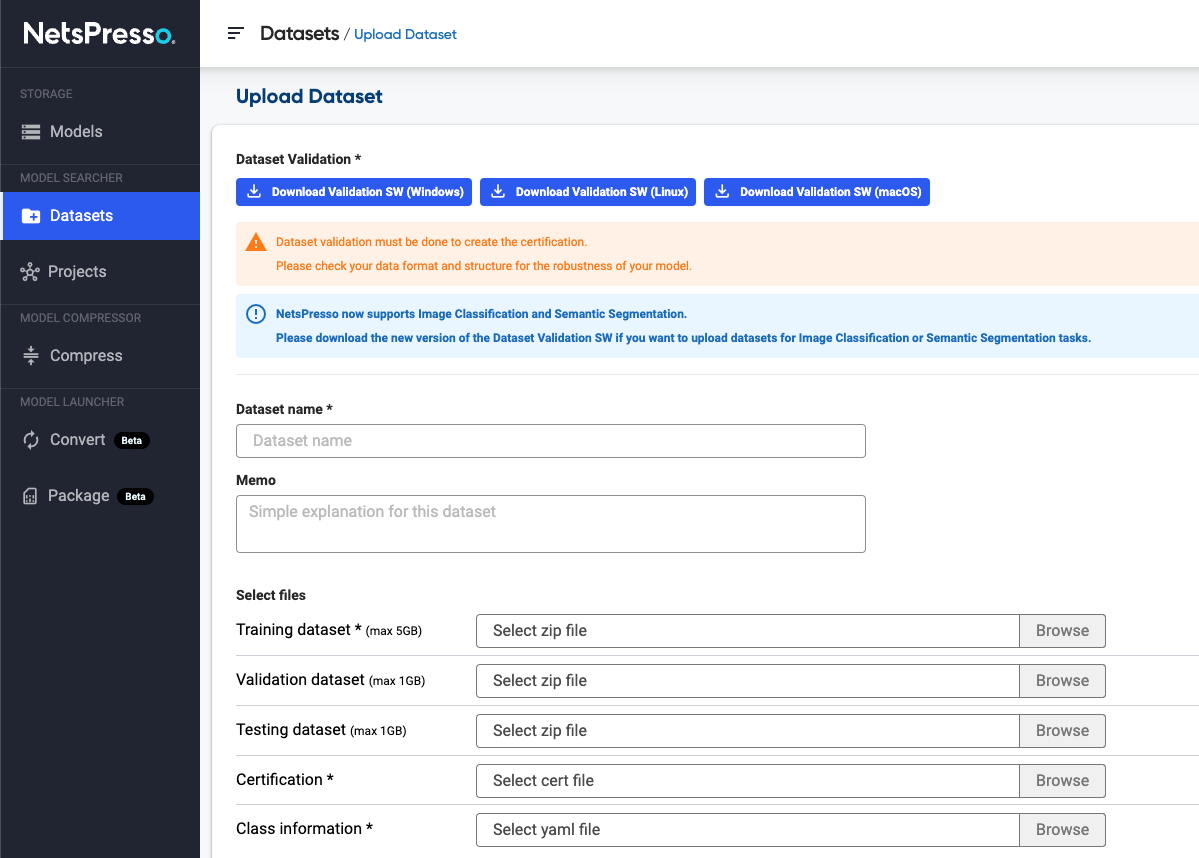
Task: Click the Datasets breadcrumb
Action: click(x=300, y=34)
